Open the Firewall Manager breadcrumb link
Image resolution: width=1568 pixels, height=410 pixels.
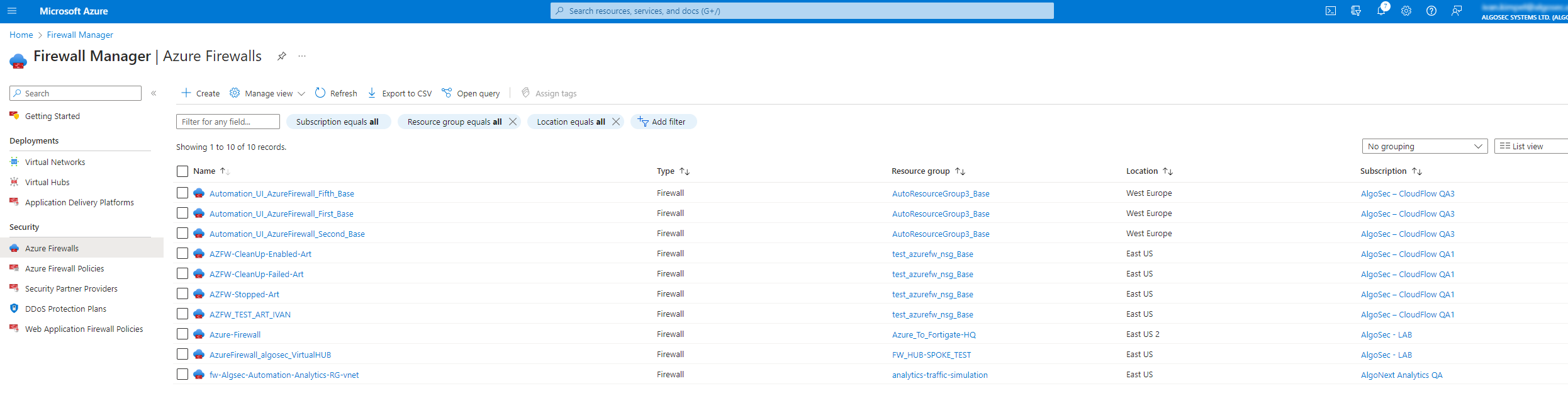click(80, 35)
